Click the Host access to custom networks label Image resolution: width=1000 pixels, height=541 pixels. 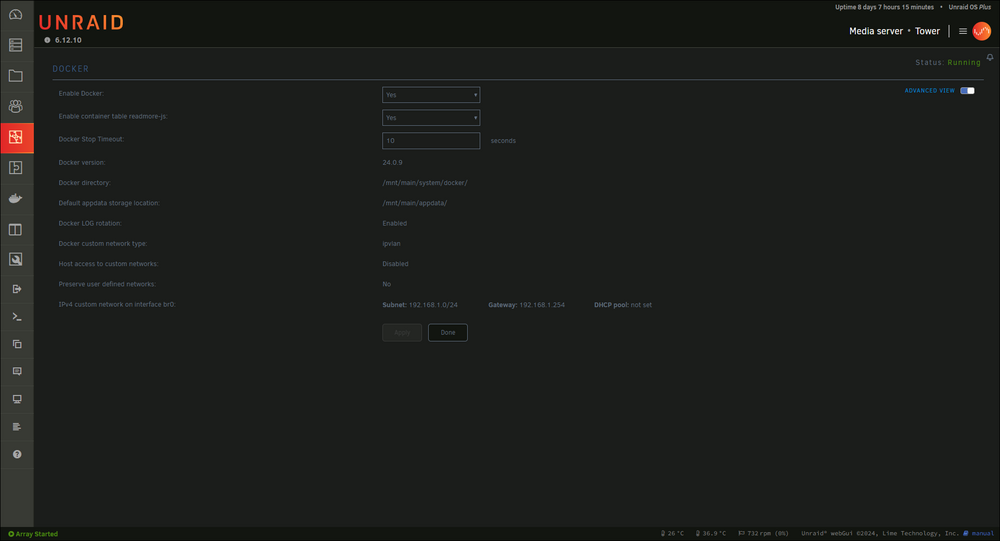pyautogui.click(x=108, y=264)
